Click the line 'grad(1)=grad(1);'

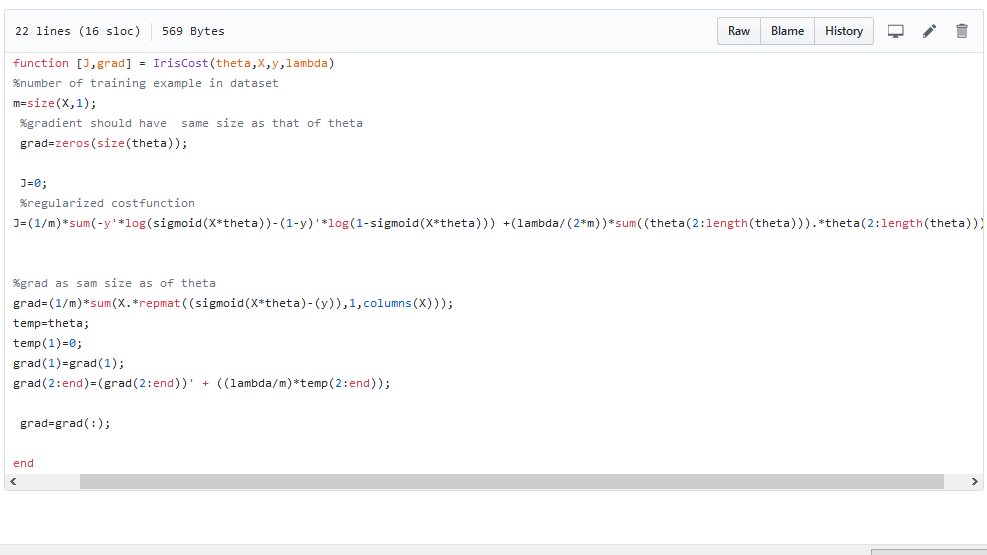point(69,363)
